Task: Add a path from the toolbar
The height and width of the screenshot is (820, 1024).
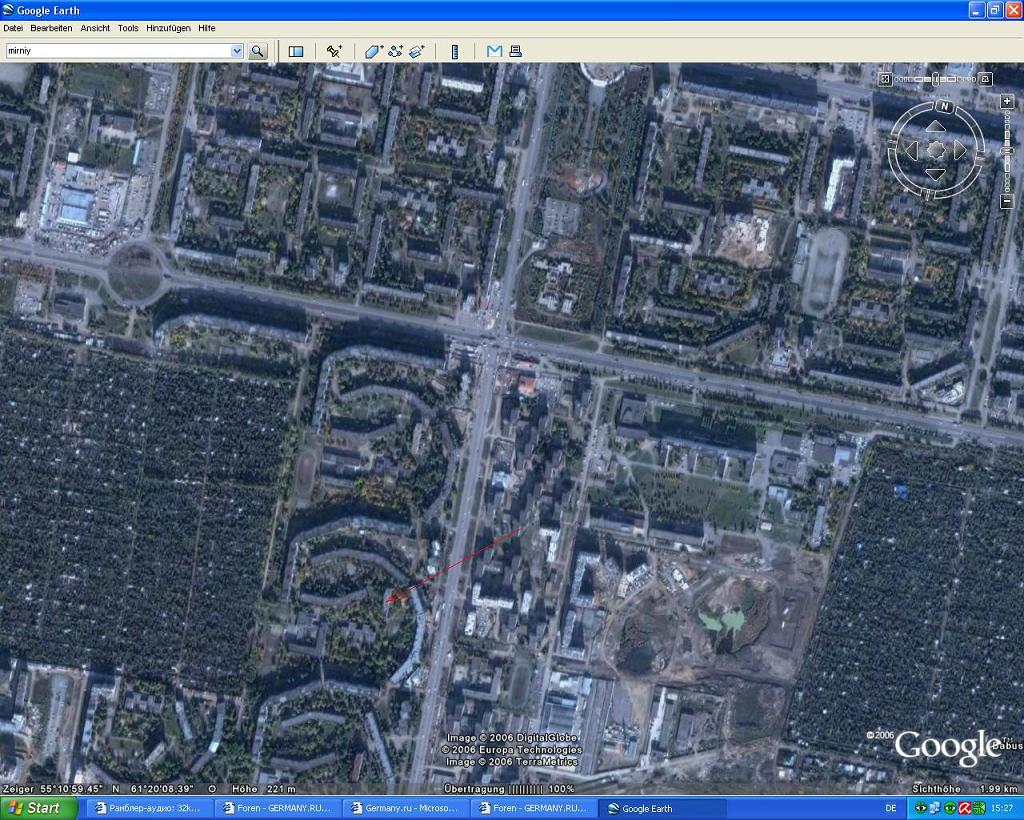Action: pos(395,51)
